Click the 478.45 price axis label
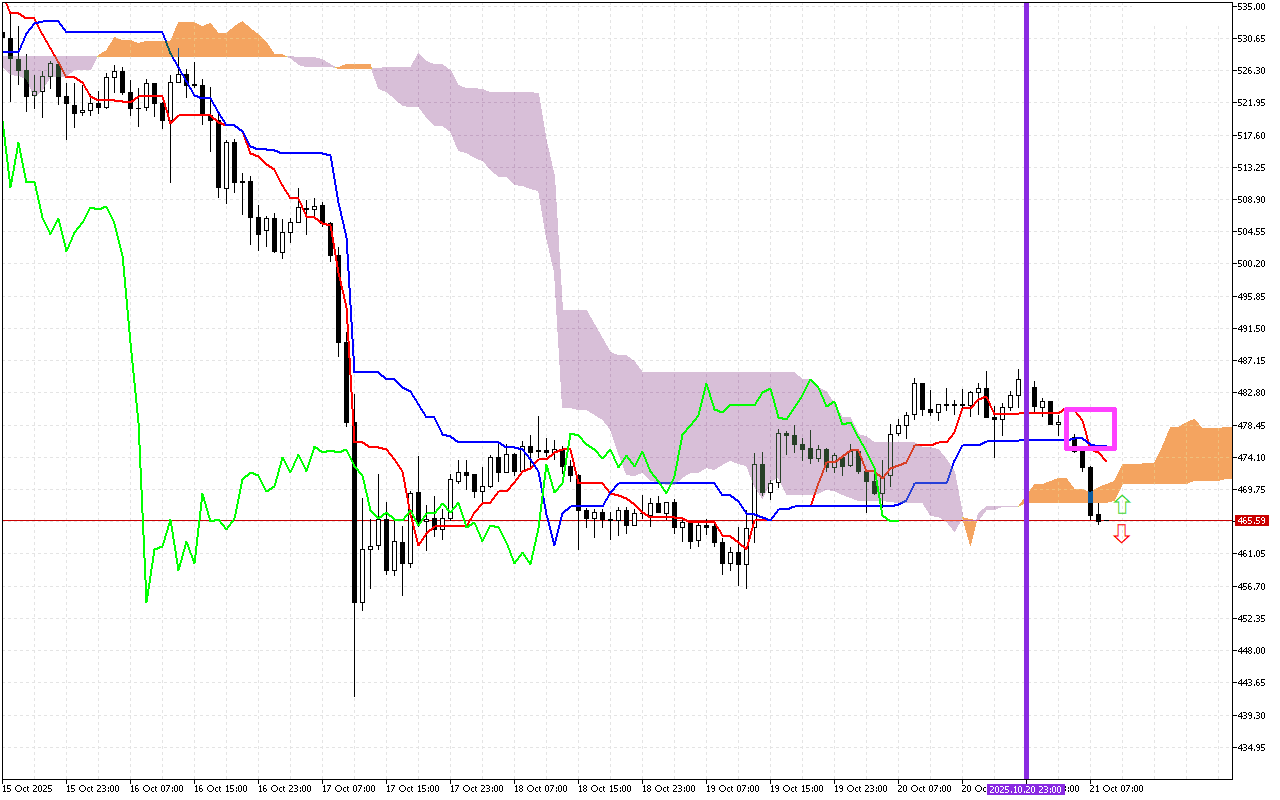1280x800 pixels. 1252,425
